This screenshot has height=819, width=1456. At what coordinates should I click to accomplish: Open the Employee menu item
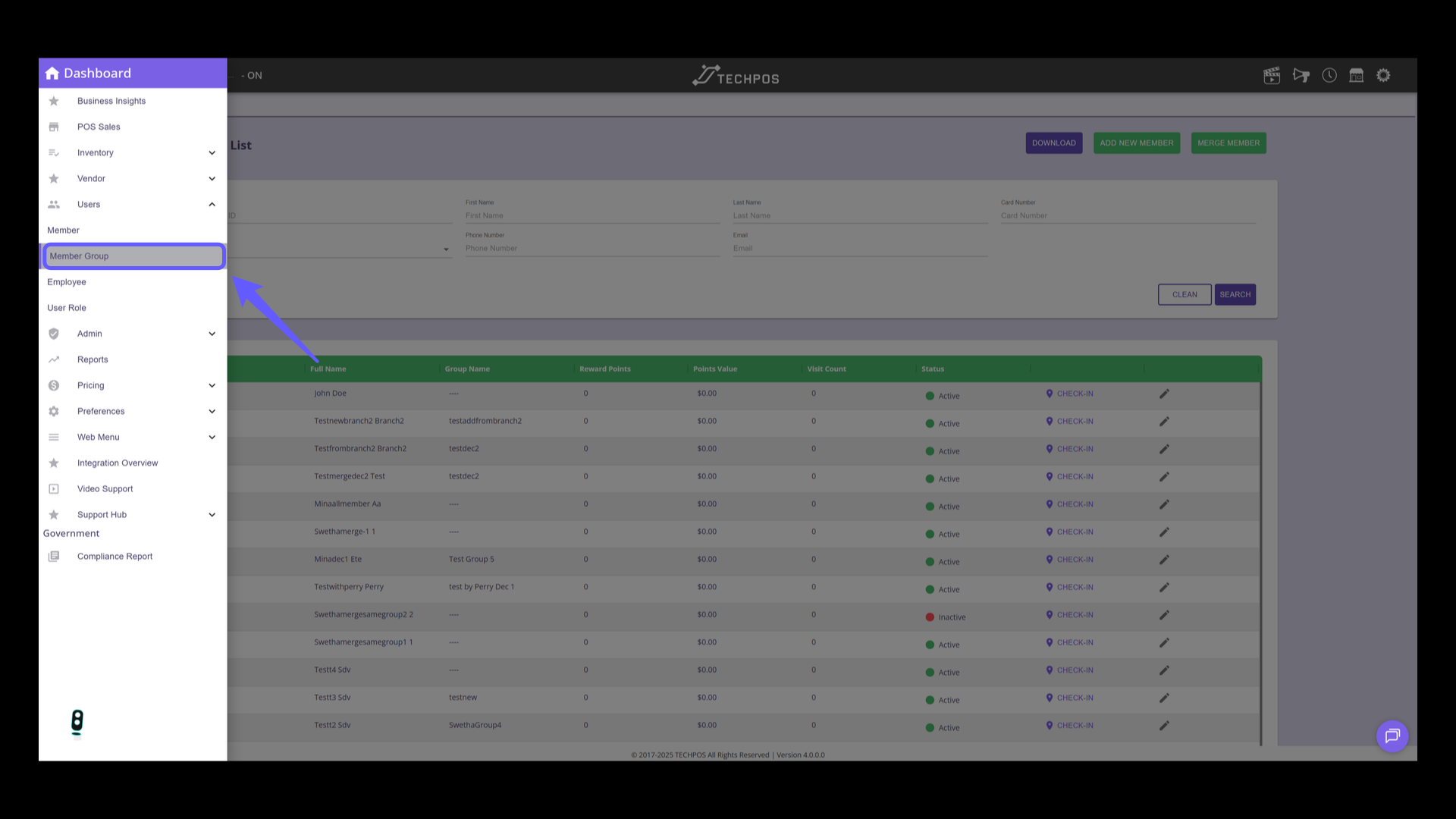(67, 282)
